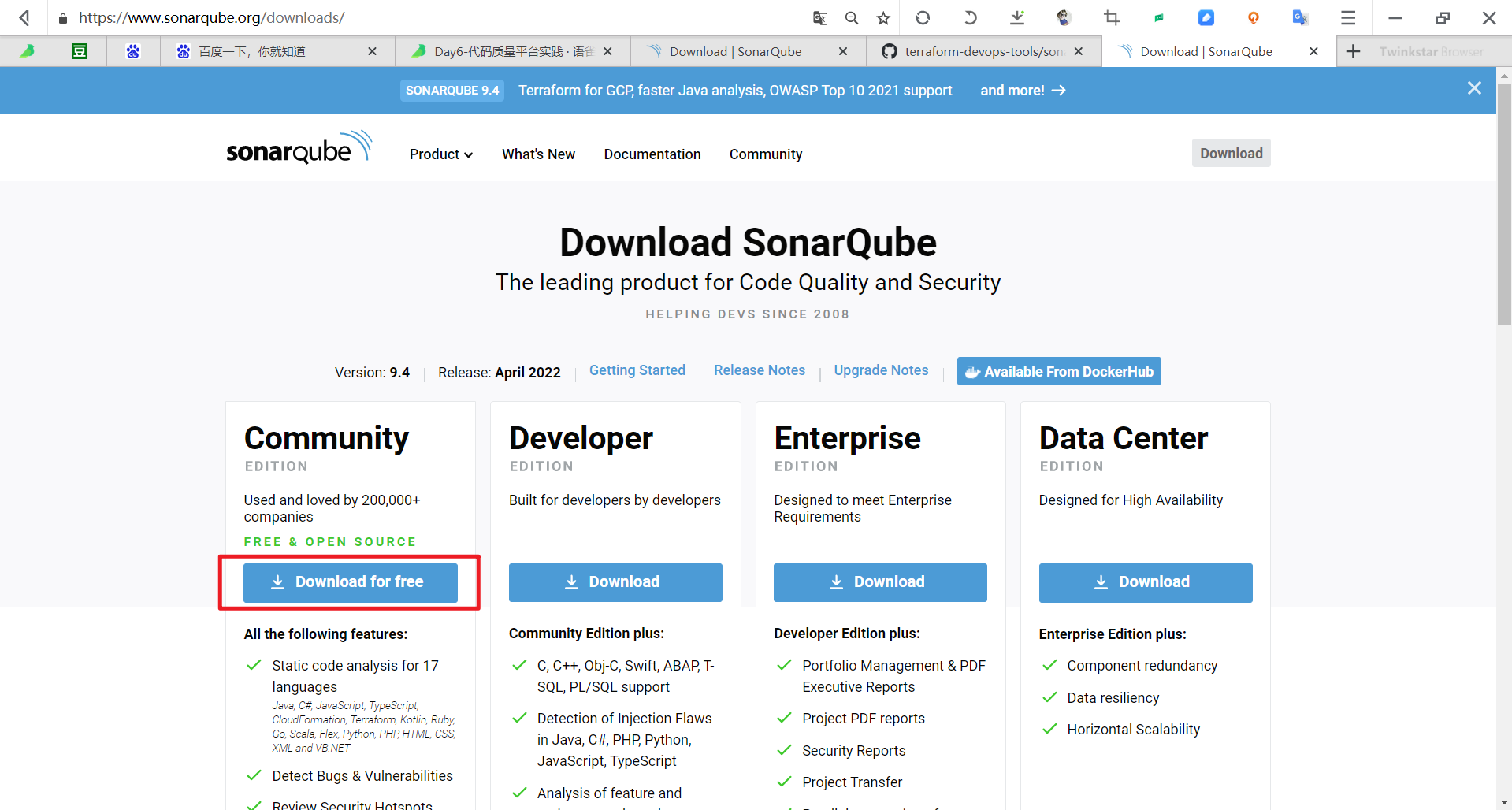Click the user avatar icon in toolbar
This screenshot has height=810, width=1512.
[1064, 17]
